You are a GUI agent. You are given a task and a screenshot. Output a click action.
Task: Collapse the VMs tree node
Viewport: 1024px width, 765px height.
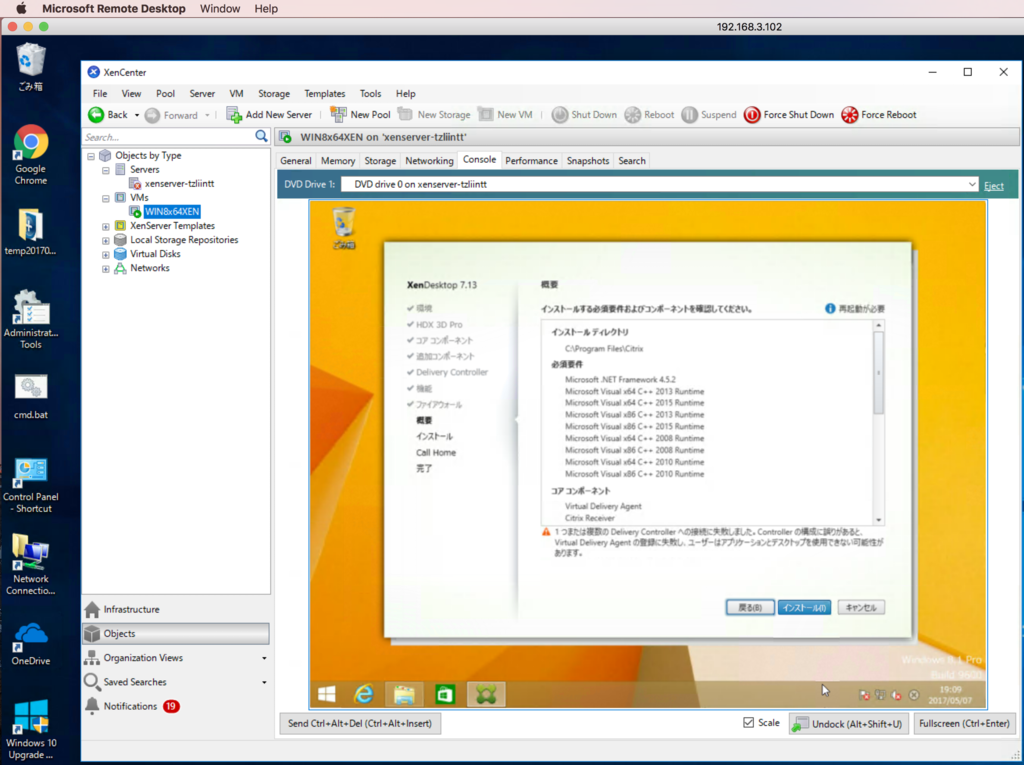point(106,198)
